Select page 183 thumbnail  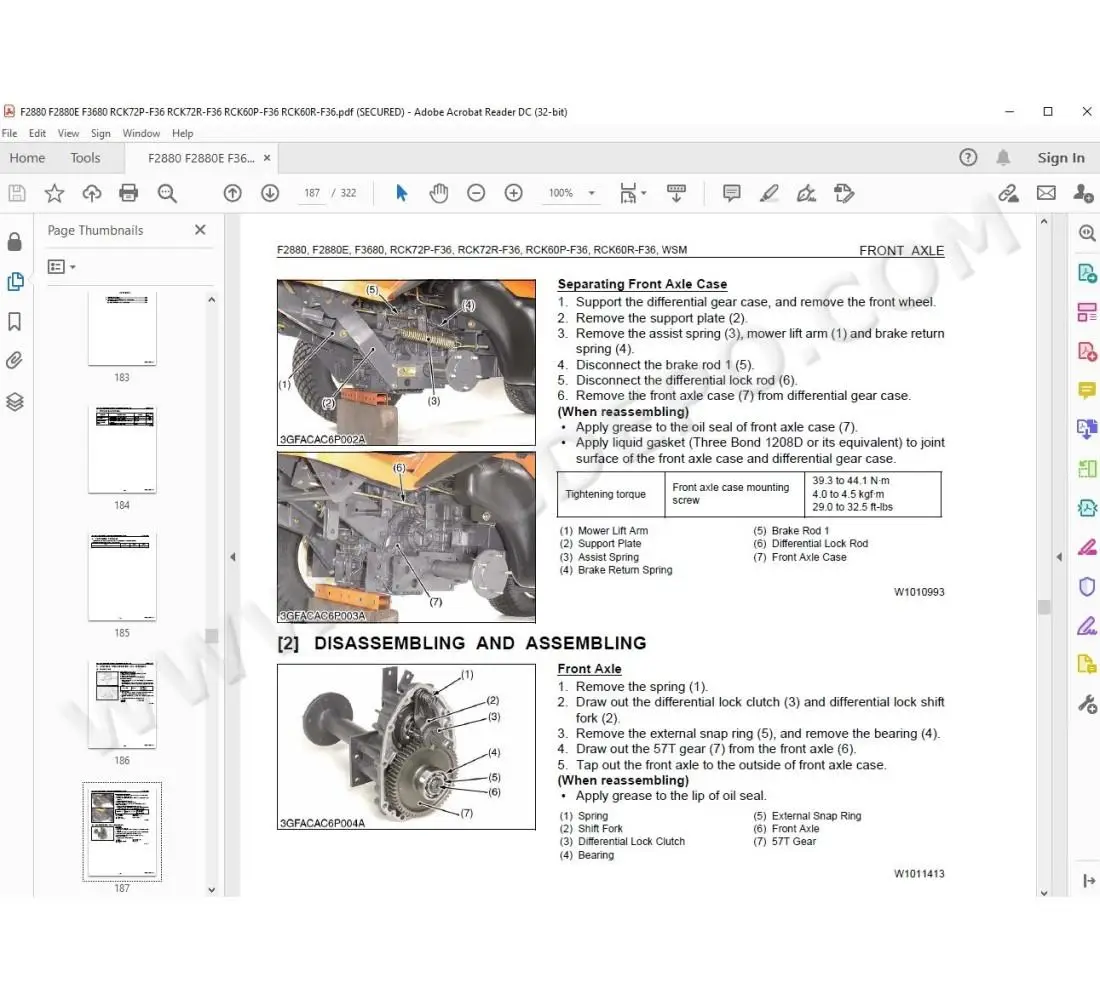(x=122, y=328)
